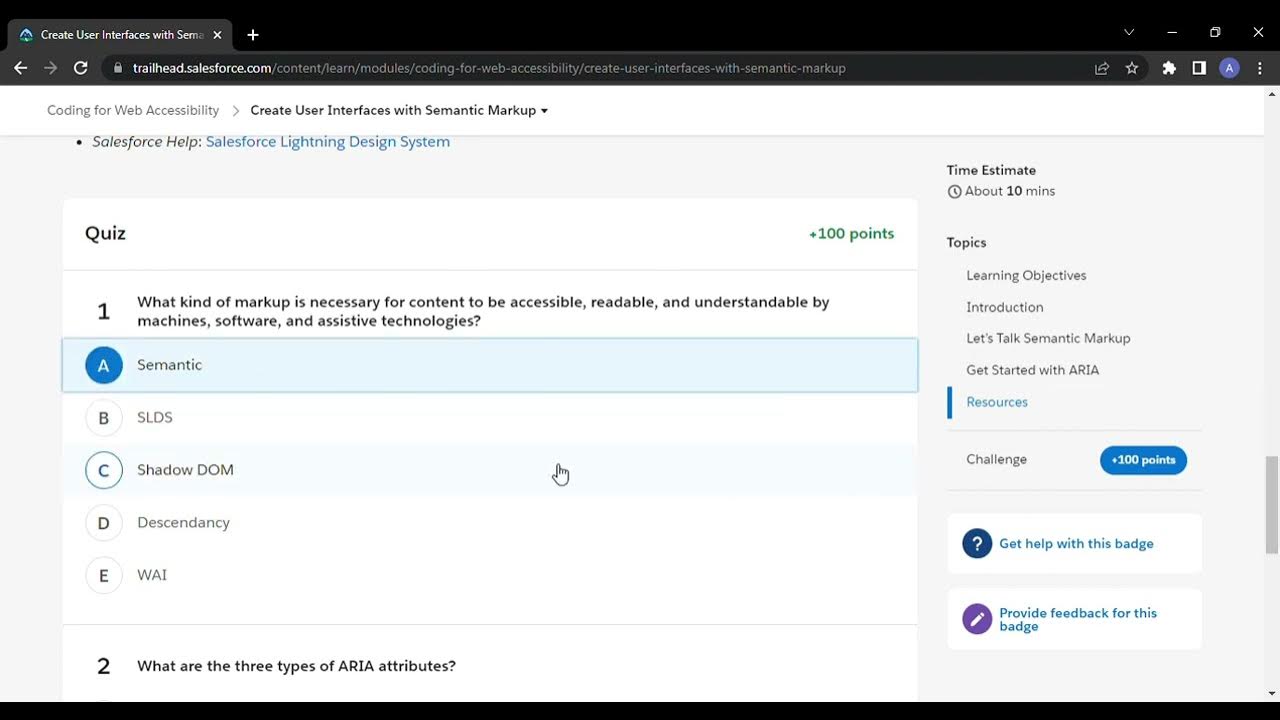
Task: Jump to Challenge section
Action: (996, 459)
